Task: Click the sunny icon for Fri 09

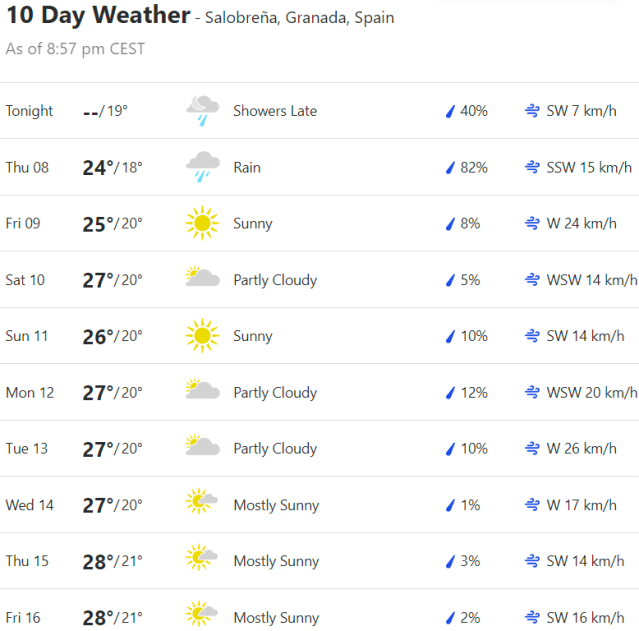Action: click(x=202, y=223)
